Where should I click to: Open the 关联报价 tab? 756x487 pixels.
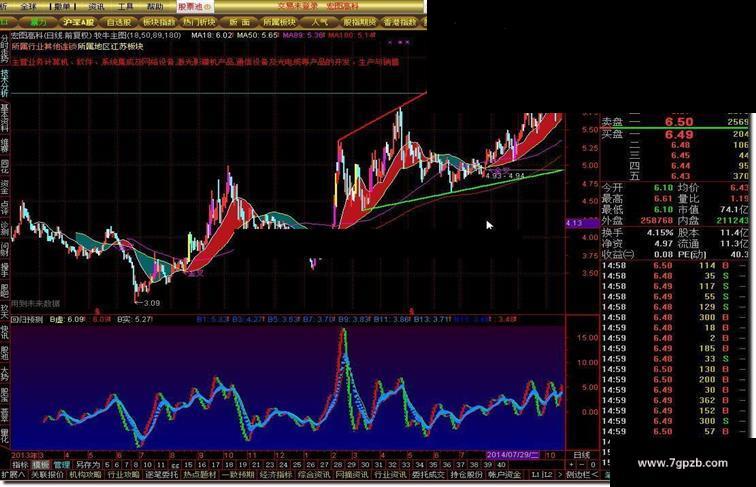click(47, 475)
